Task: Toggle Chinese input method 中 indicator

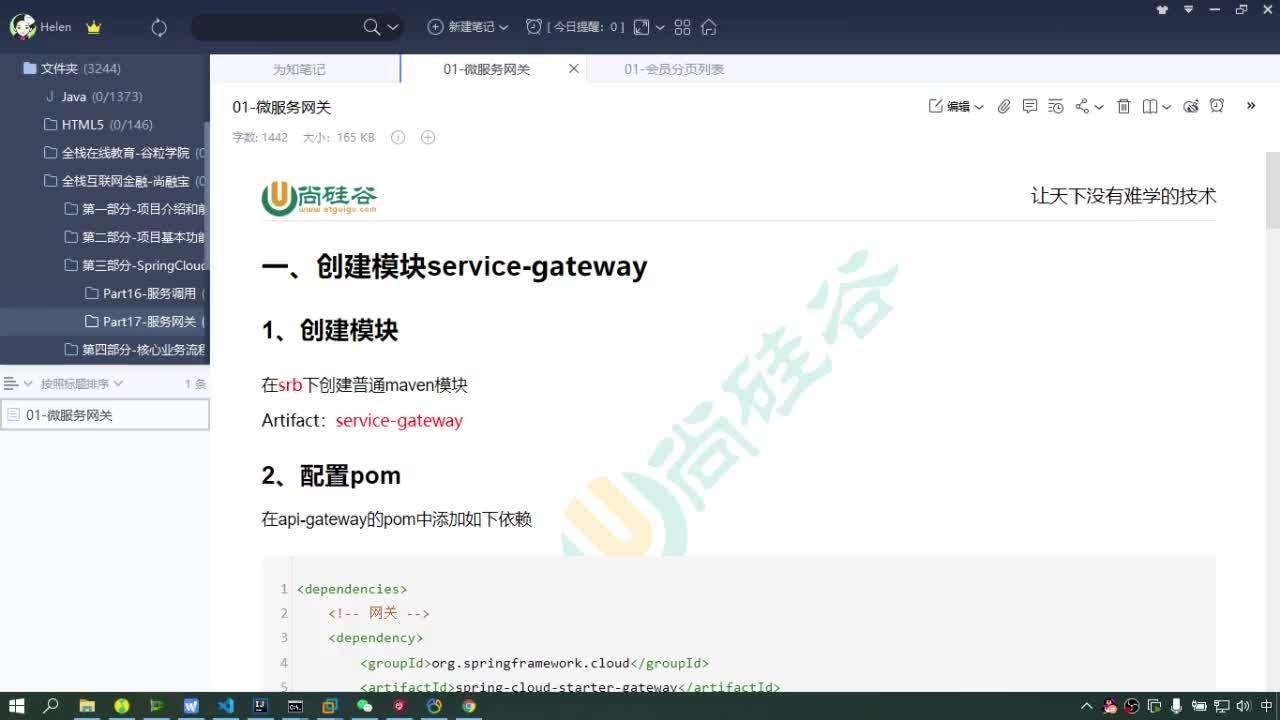Action: pos(1267,706)
